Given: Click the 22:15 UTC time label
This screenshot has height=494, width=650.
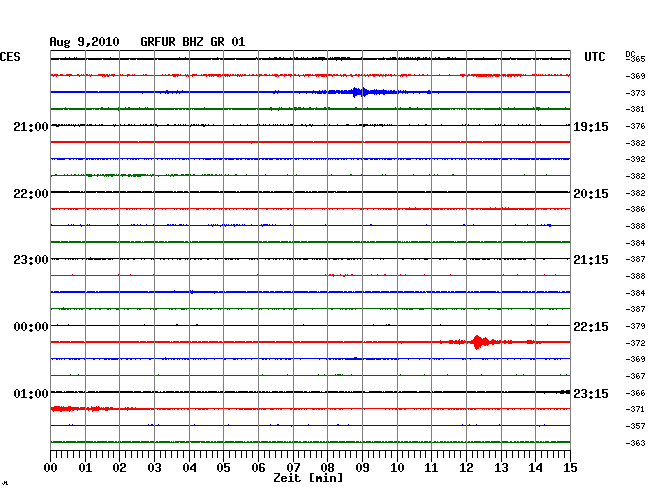Looking at the screenshot, I should (x=591, y=327).
